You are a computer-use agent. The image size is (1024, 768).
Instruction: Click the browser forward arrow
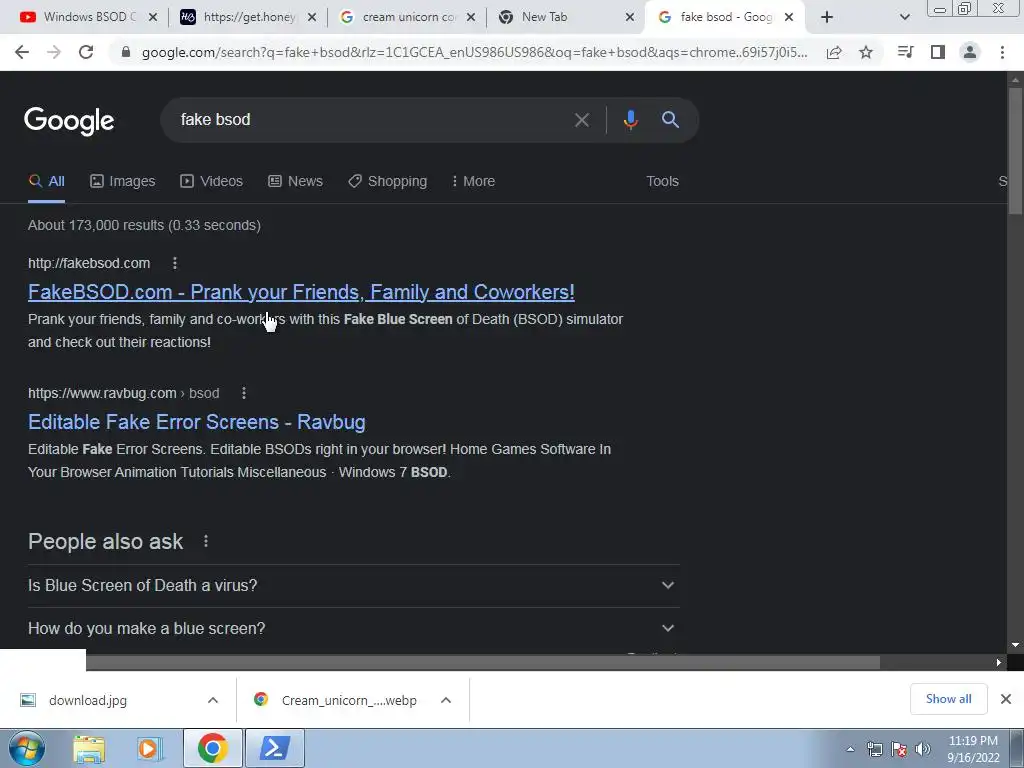pos(54,52)
